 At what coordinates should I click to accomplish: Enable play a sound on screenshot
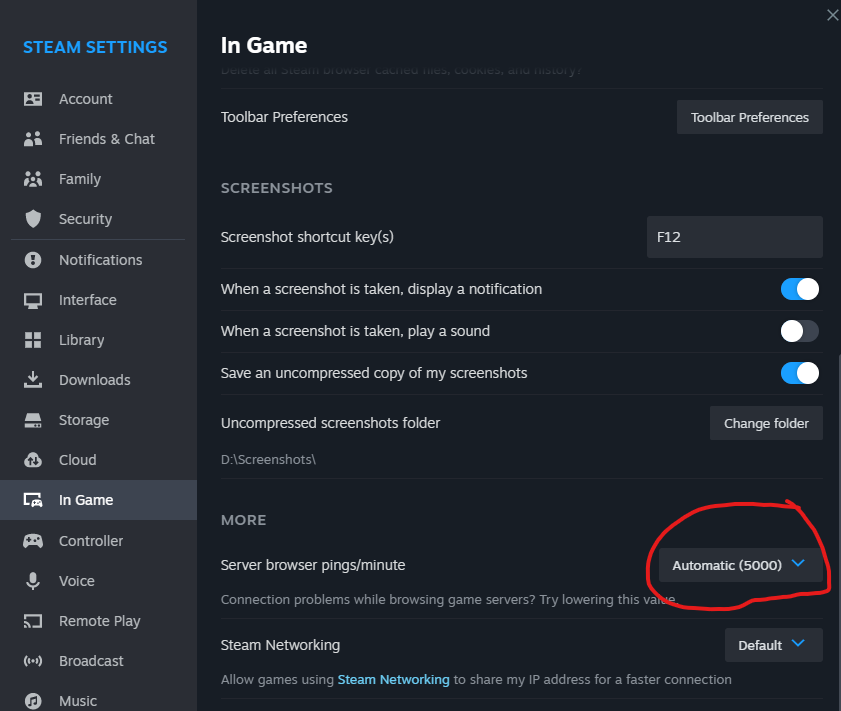[800, 331]
